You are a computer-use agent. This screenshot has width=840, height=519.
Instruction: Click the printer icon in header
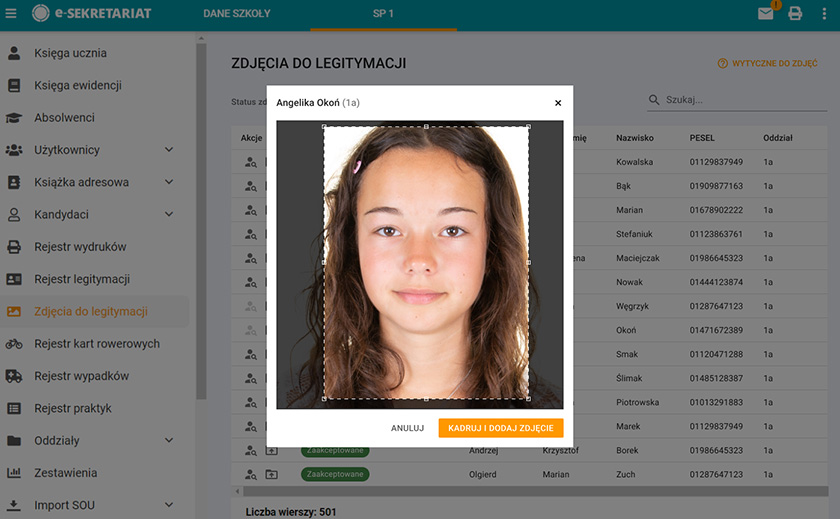tap(795, 14)
